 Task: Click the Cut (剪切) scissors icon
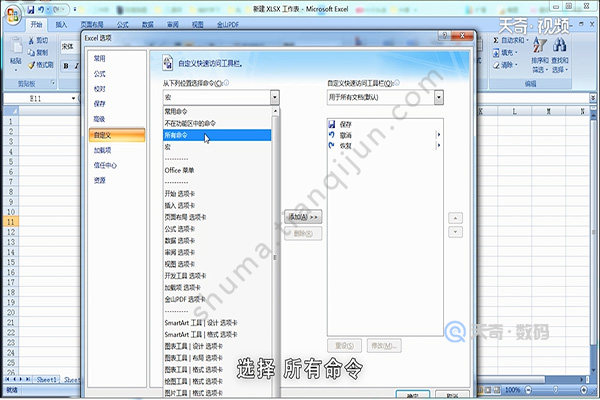pos(31,40)
